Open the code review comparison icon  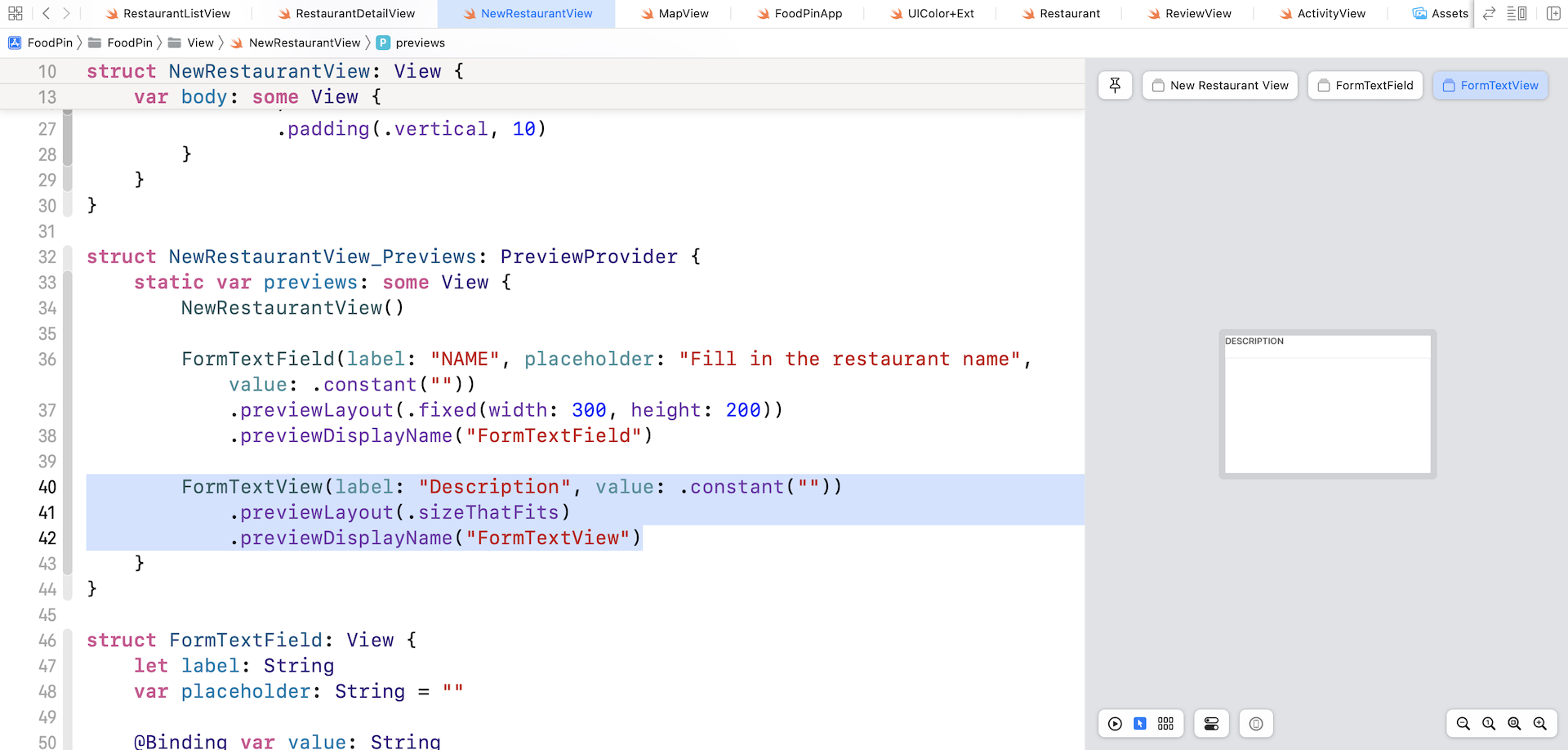click(x=1488, y=13)
